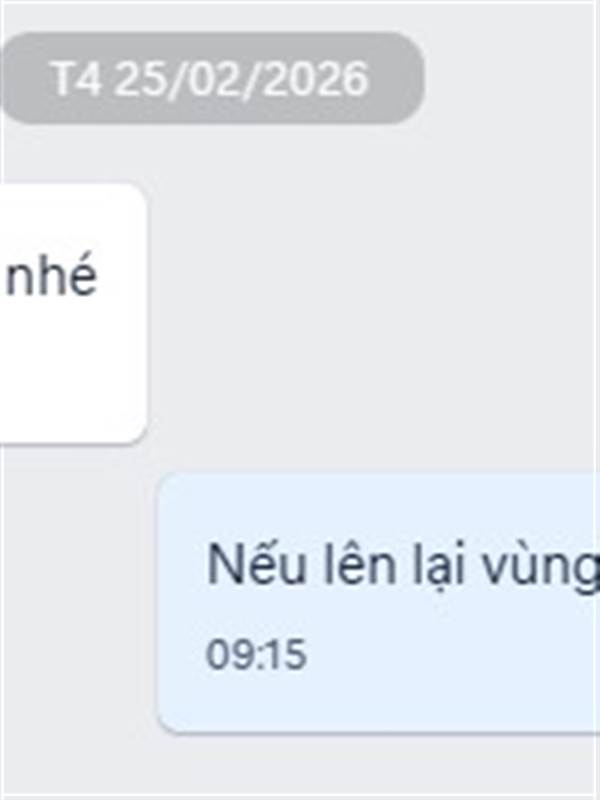Click the blue sent message bubble

pyautogui.click(x=378, y=604)
